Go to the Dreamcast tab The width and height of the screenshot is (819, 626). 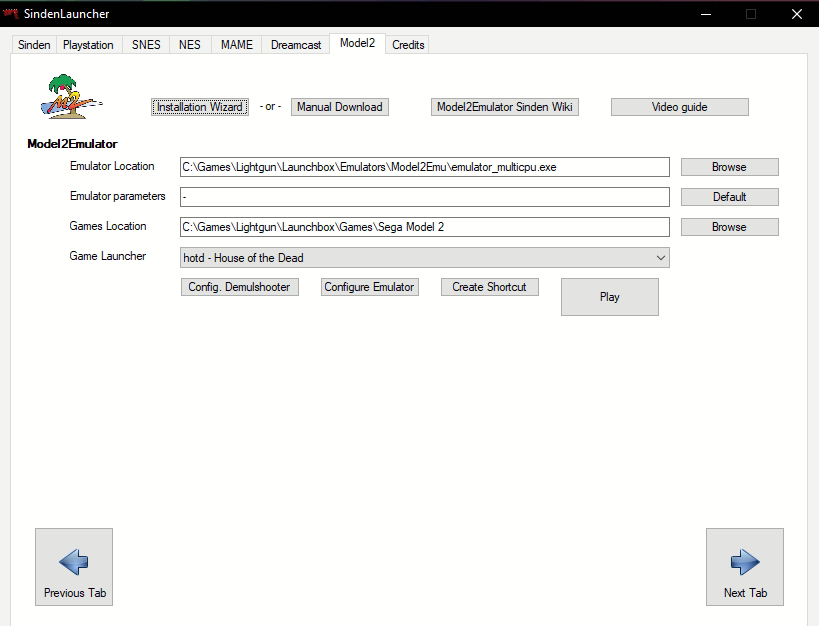point(296,45)
